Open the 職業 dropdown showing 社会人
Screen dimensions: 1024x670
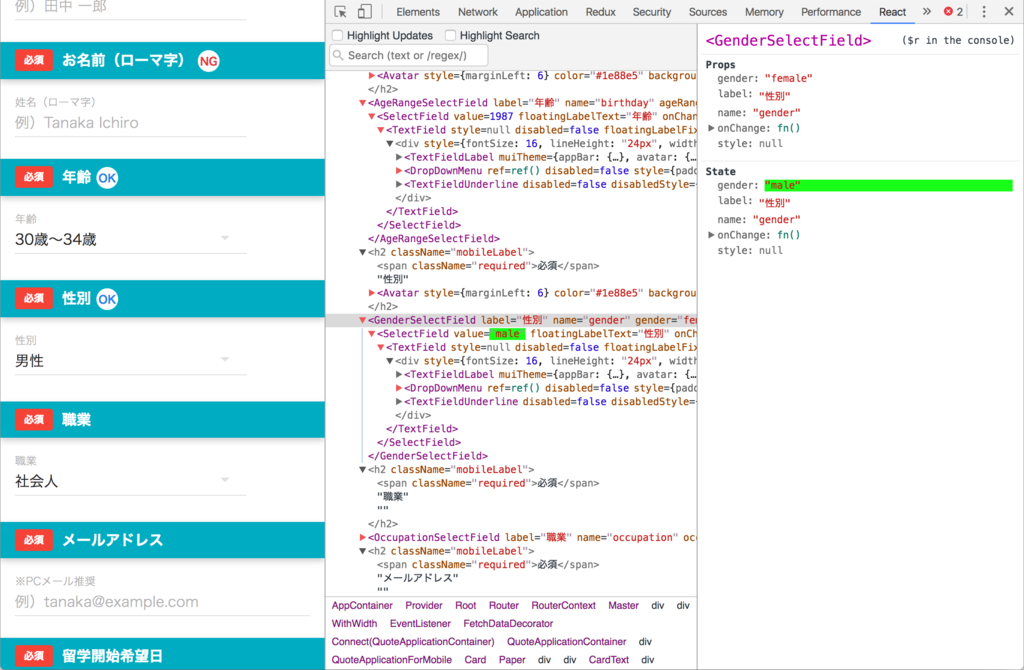pos(131,482)
